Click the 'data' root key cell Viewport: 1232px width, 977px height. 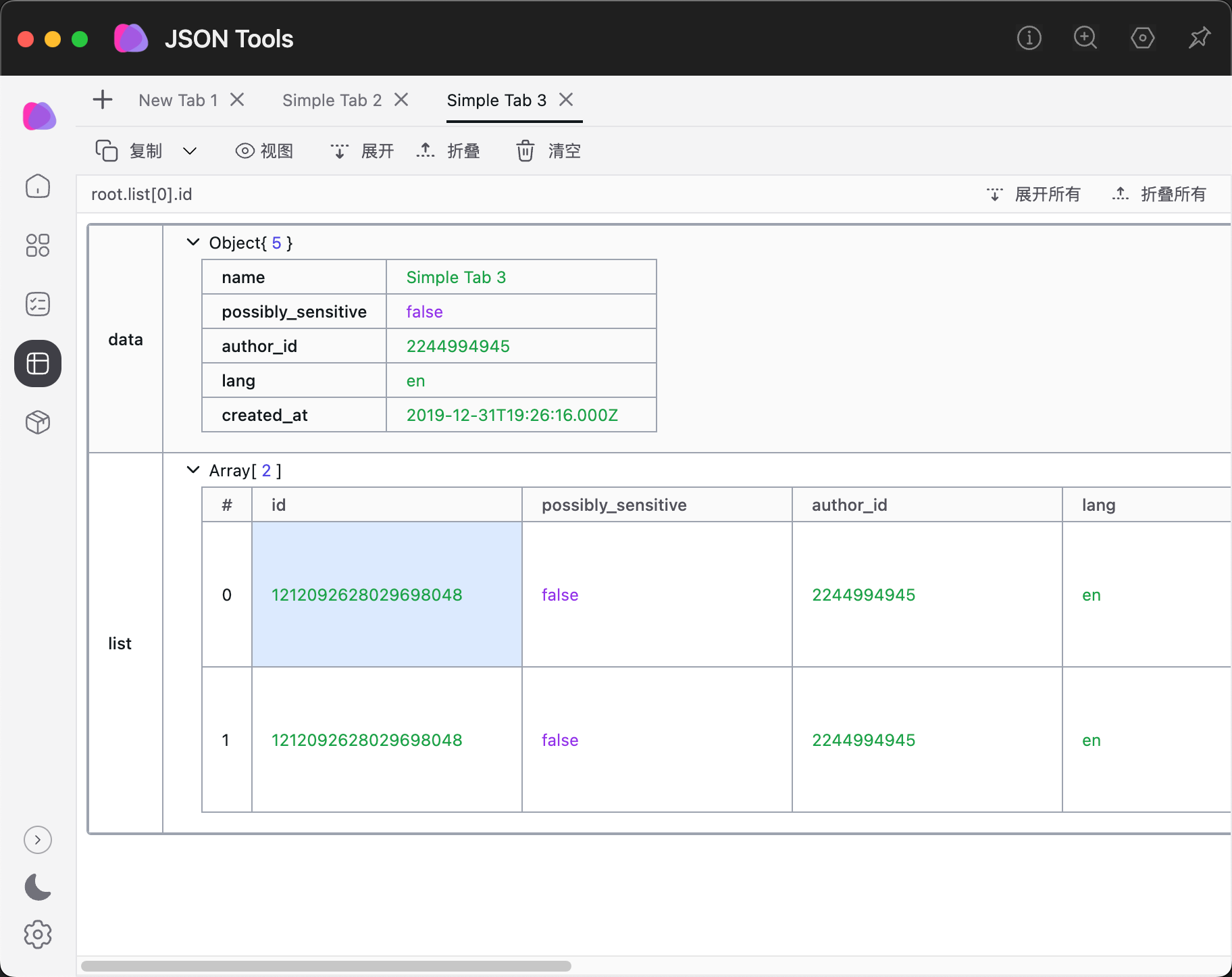click(x=126, y=339)
